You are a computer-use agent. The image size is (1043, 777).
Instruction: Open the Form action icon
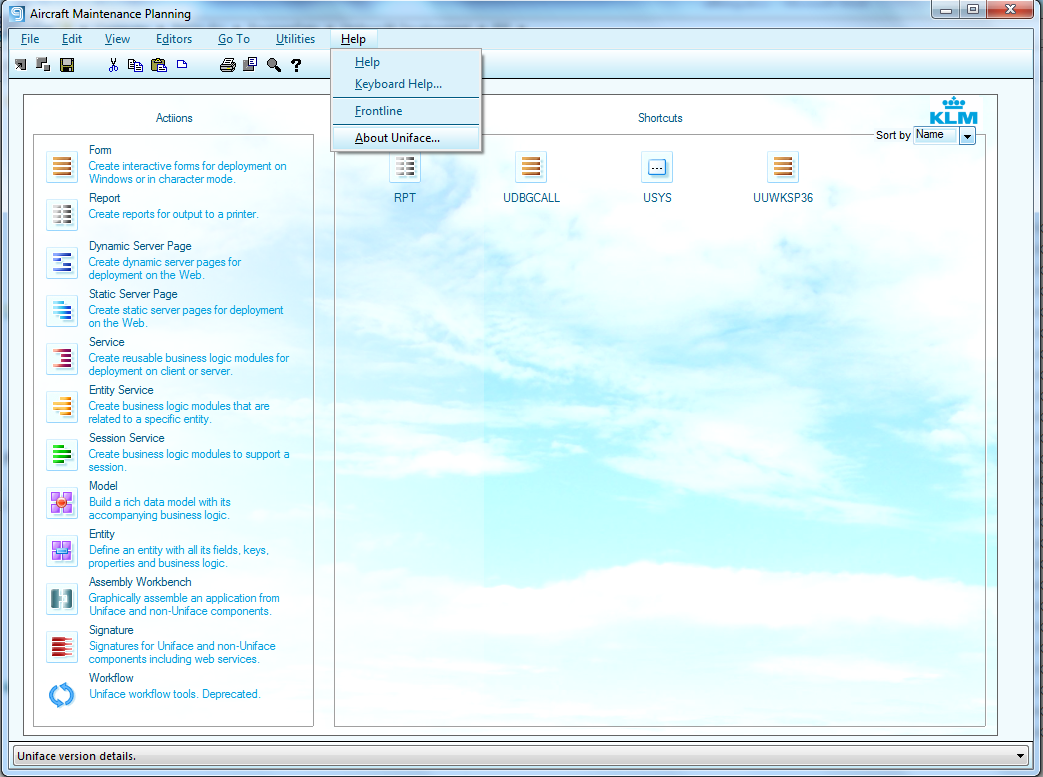click(62, 166)
